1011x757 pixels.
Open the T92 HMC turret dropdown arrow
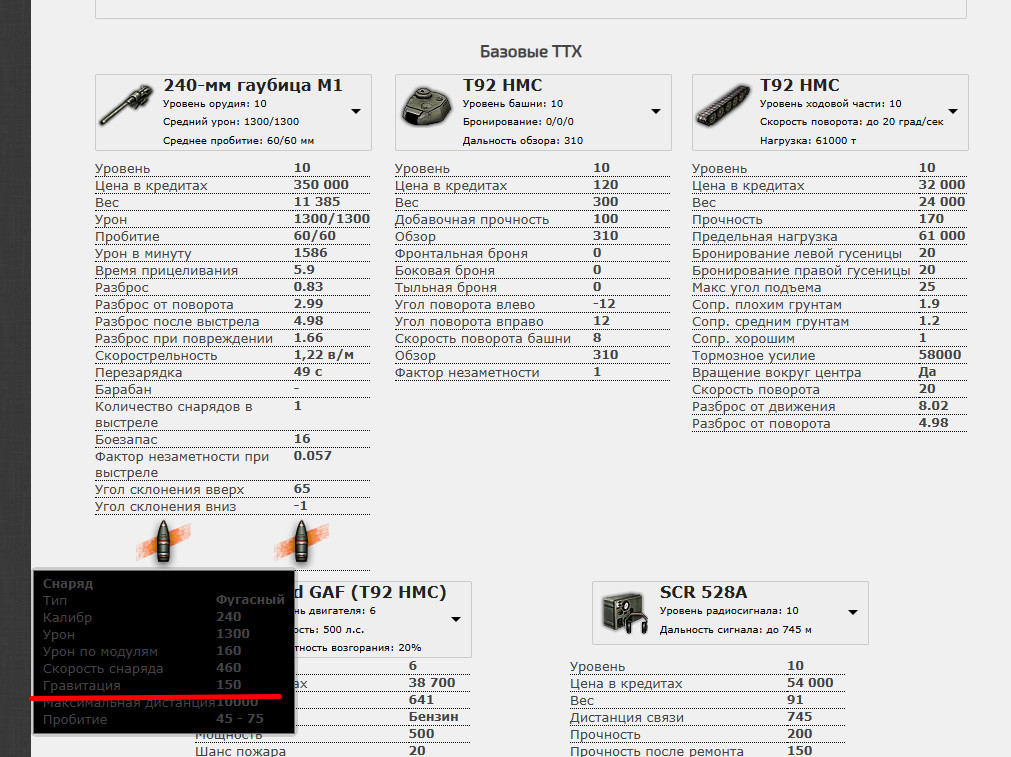point(656,112)
